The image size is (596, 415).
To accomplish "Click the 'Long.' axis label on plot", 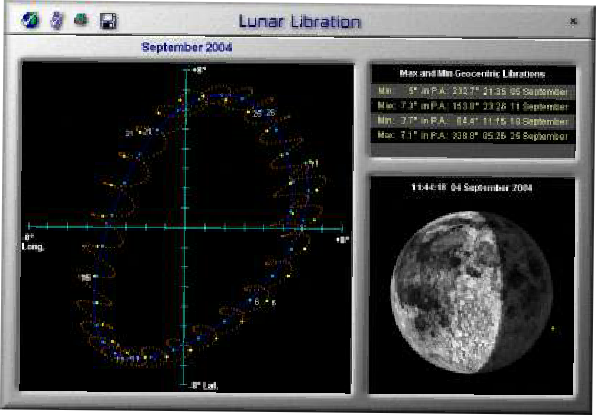I will point(33,247).
